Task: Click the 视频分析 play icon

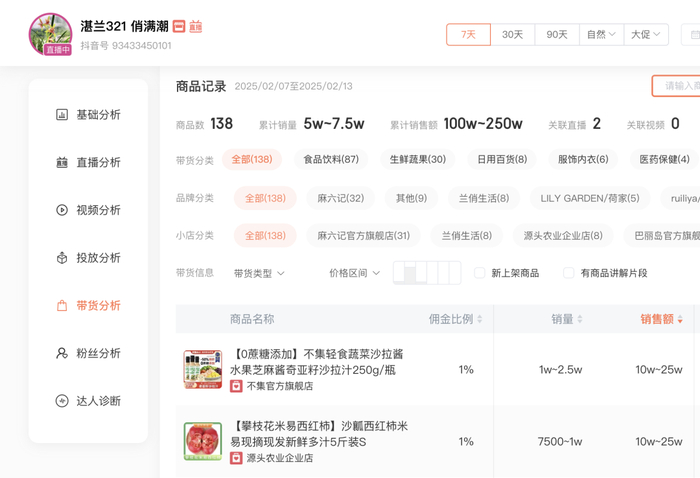Action: pyautogui.click(x=62, y=210)
